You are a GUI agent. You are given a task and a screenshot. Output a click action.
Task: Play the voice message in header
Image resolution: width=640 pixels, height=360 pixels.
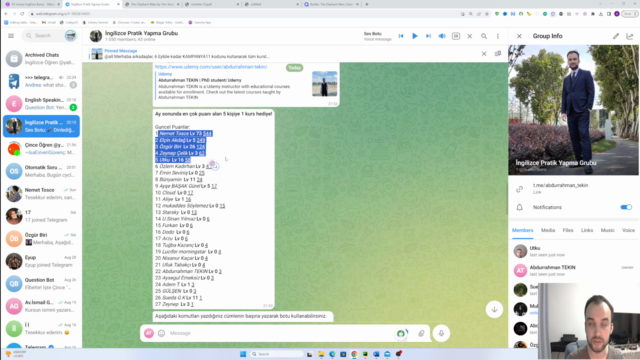[414, 36]
